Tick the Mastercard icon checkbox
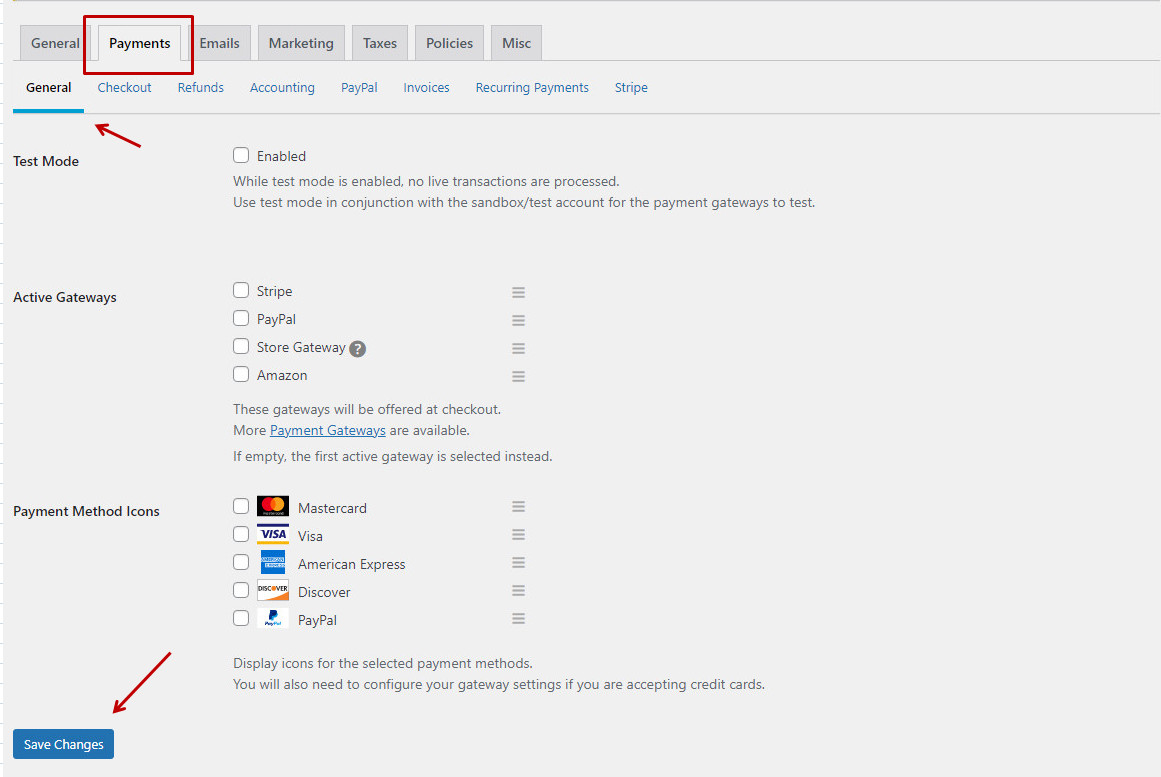The image size is (1161, 777). pos(241,506)
